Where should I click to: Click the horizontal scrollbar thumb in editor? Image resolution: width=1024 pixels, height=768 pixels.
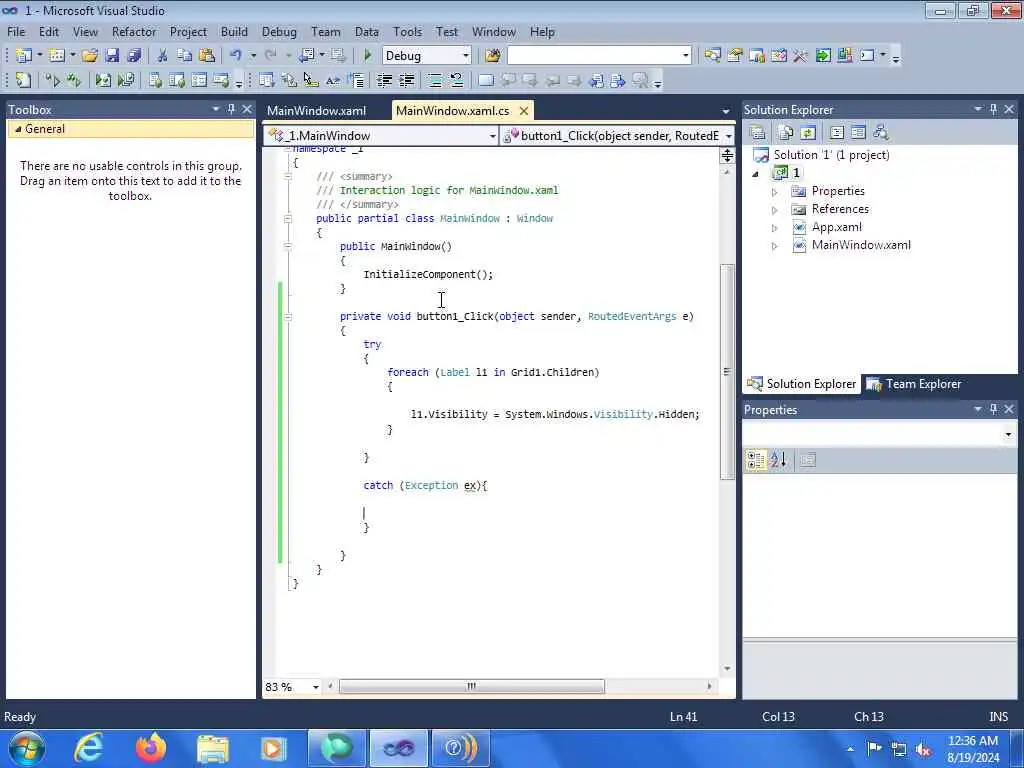point(472,686)
